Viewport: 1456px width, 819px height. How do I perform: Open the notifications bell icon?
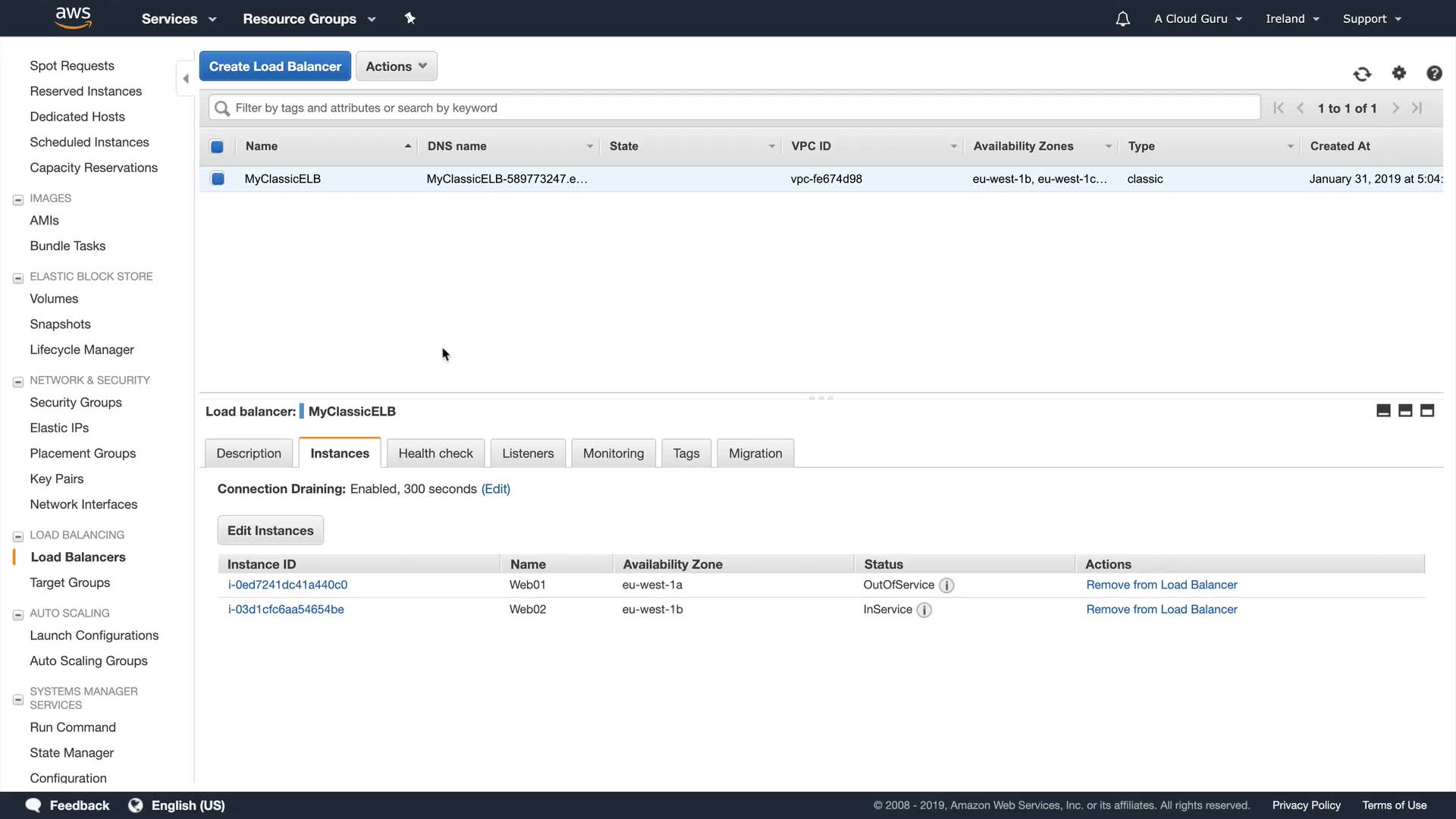(1122, 19)
